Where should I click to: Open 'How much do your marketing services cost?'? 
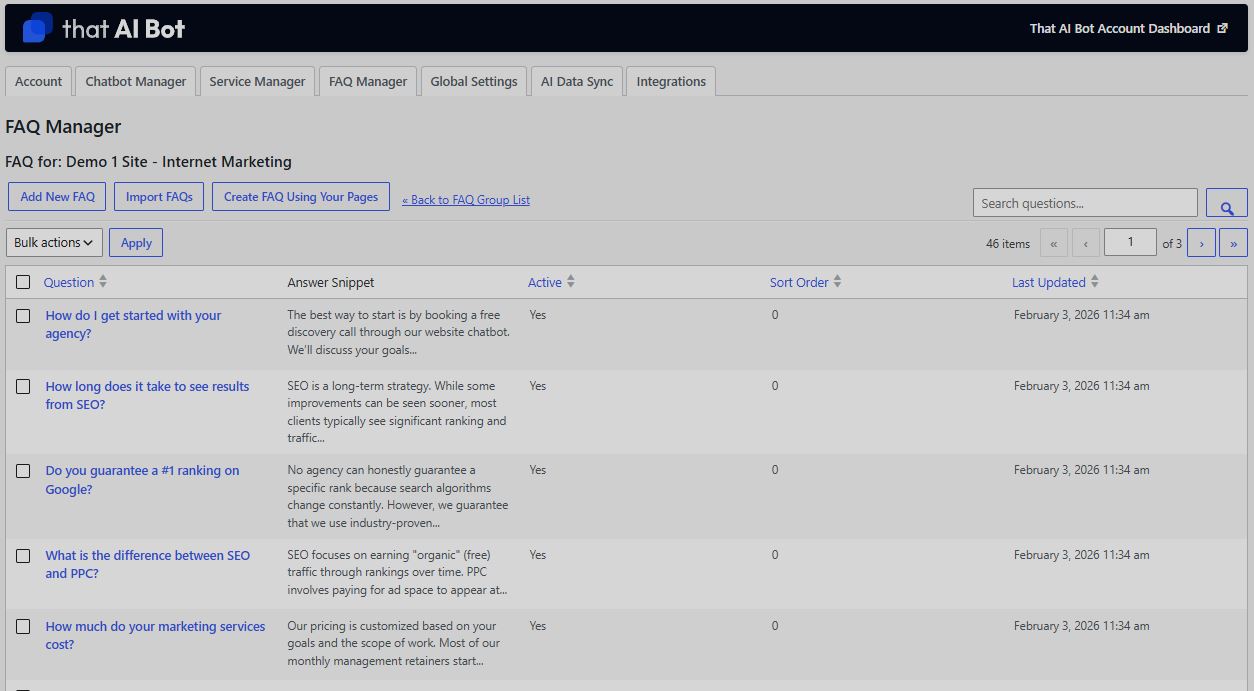pyautogui.click(x=155, y=636)
